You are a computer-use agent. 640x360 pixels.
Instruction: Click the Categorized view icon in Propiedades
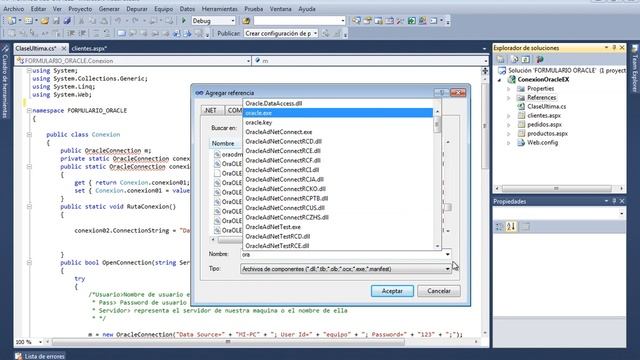(500, 227)
